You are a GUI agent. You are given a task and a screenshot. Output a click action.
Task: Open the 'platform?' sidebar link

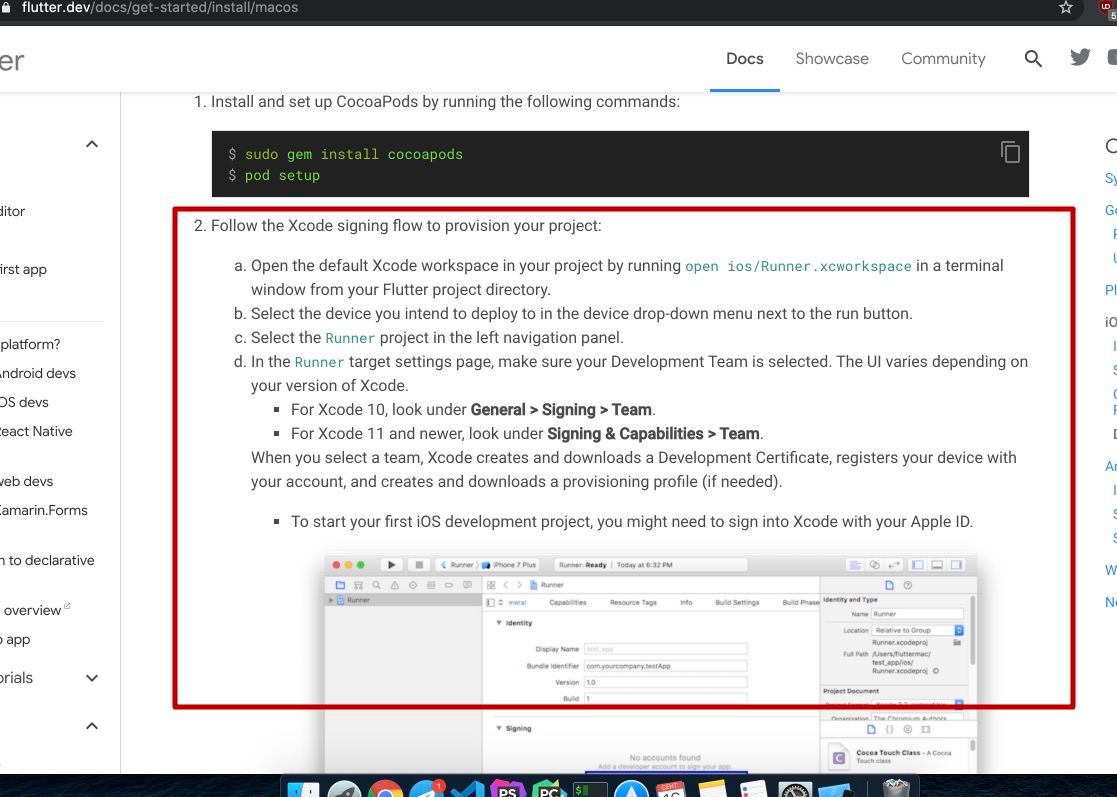point(30,345)
